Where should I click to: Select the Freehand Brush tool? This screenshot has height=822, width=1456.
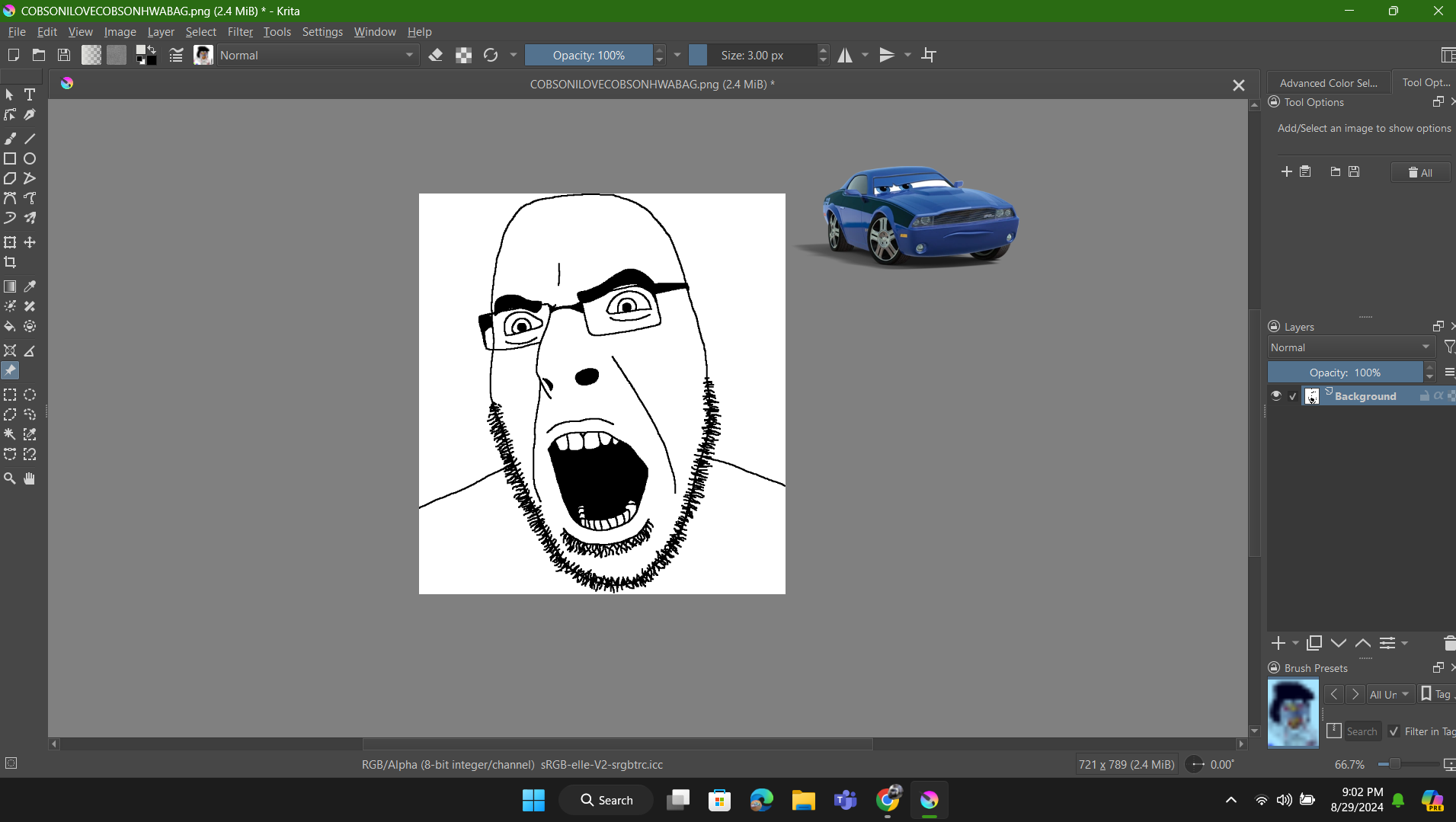[x=10, y=139]
